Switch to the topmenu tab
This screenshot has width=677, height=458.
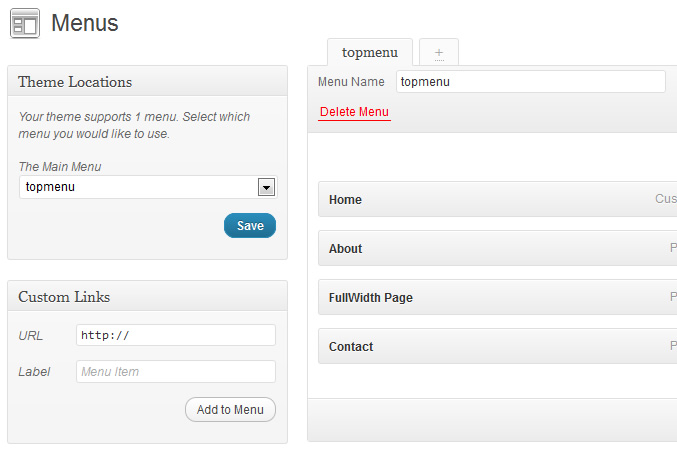click(369, 53)
